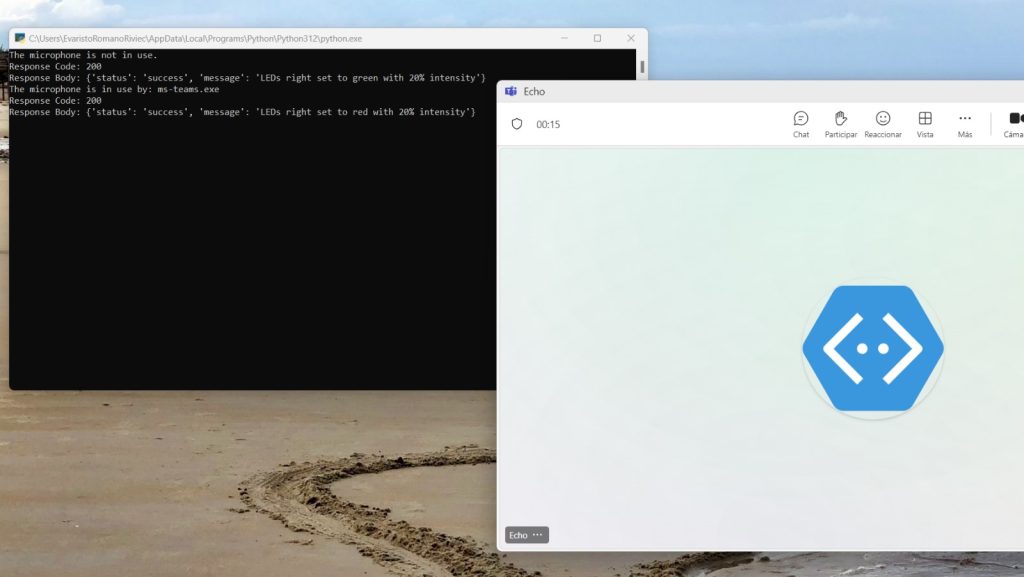The image size is (1024, 577).
Task: Open the Reaccionar emoji reactions
Action: pos(883,124)
